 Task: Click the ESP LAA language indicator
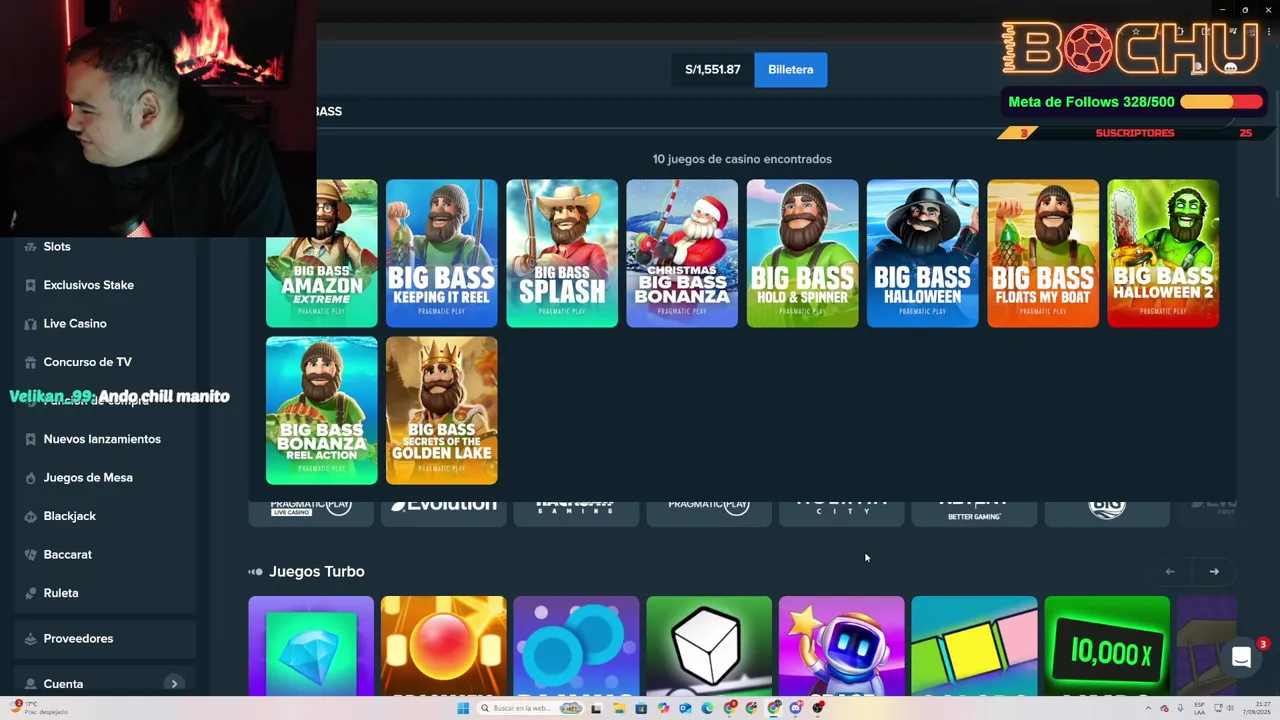[x=1200, y=708]
